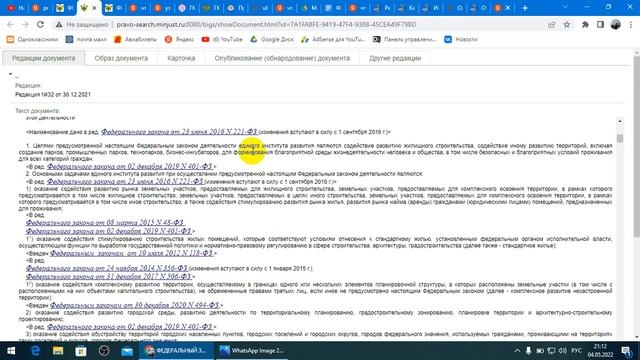Switch to Редакции документа tab
The width and height of the screenshot is (640, 360).
[x=44, y=58]
